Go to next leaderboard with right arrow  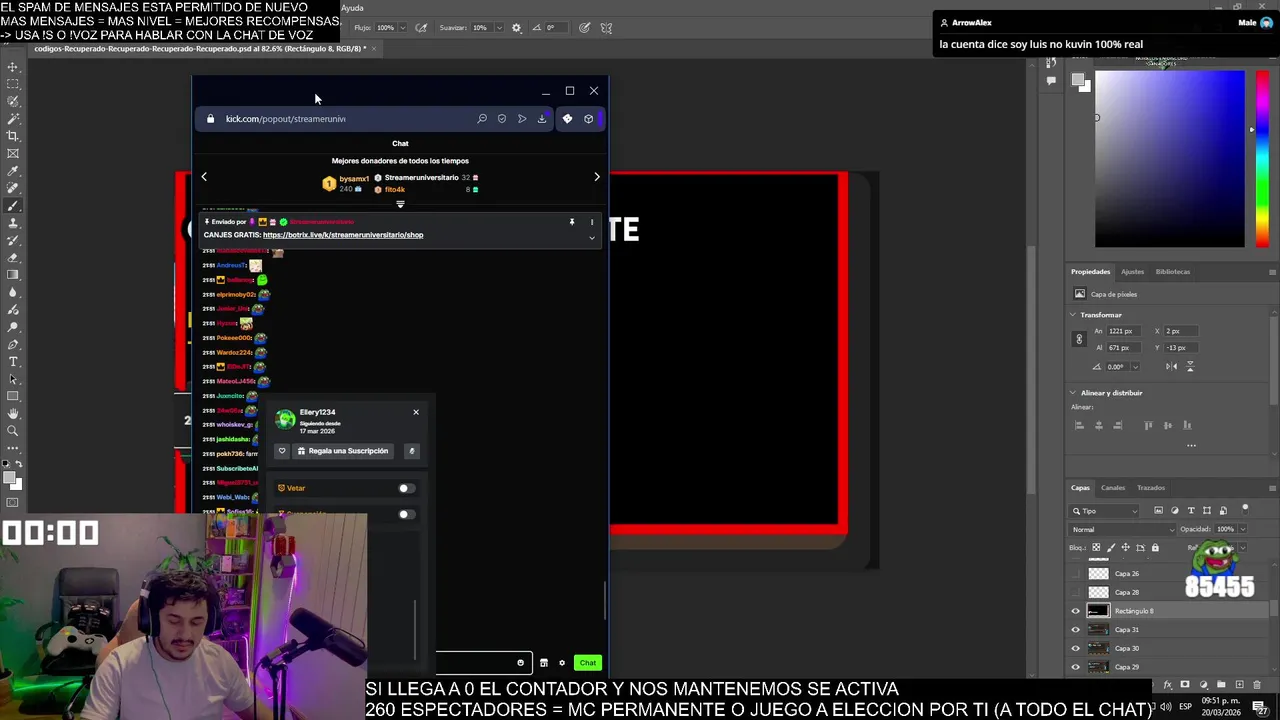pyautogui.click(x=597, y=177)
